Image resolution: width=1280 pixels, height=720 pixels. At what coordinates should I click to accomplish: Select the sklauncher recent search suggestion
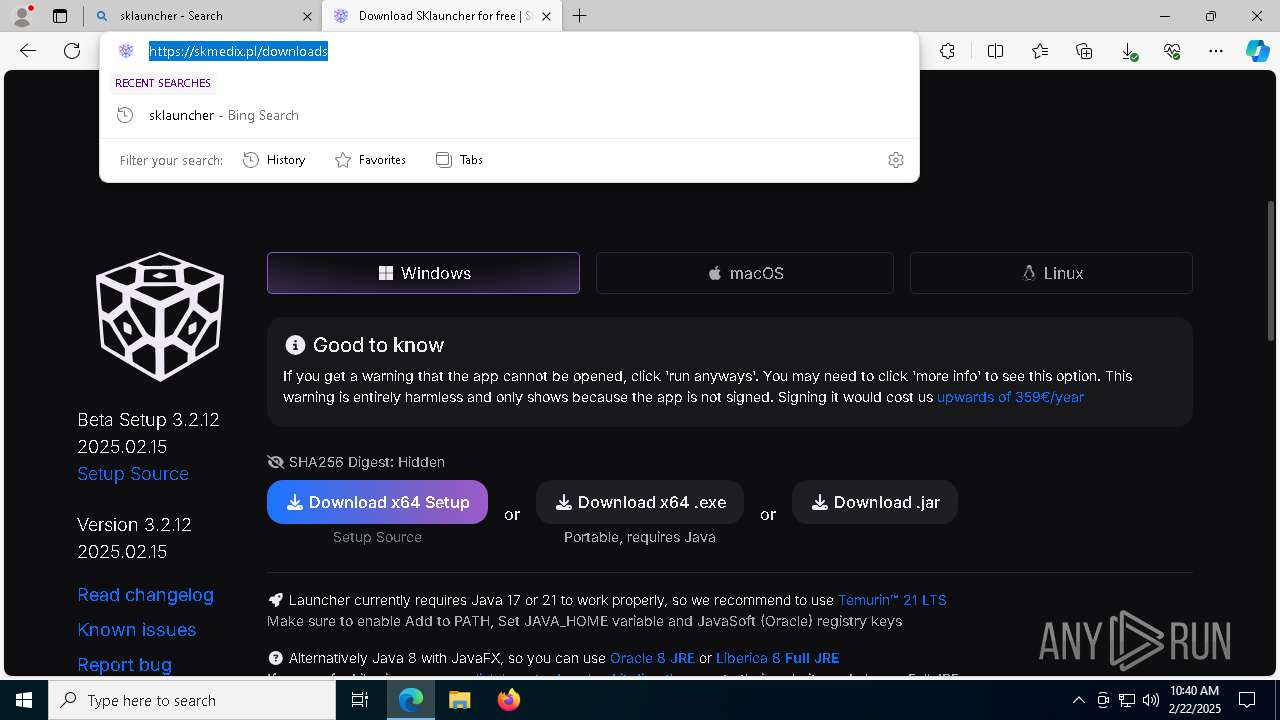coord(509,115)
